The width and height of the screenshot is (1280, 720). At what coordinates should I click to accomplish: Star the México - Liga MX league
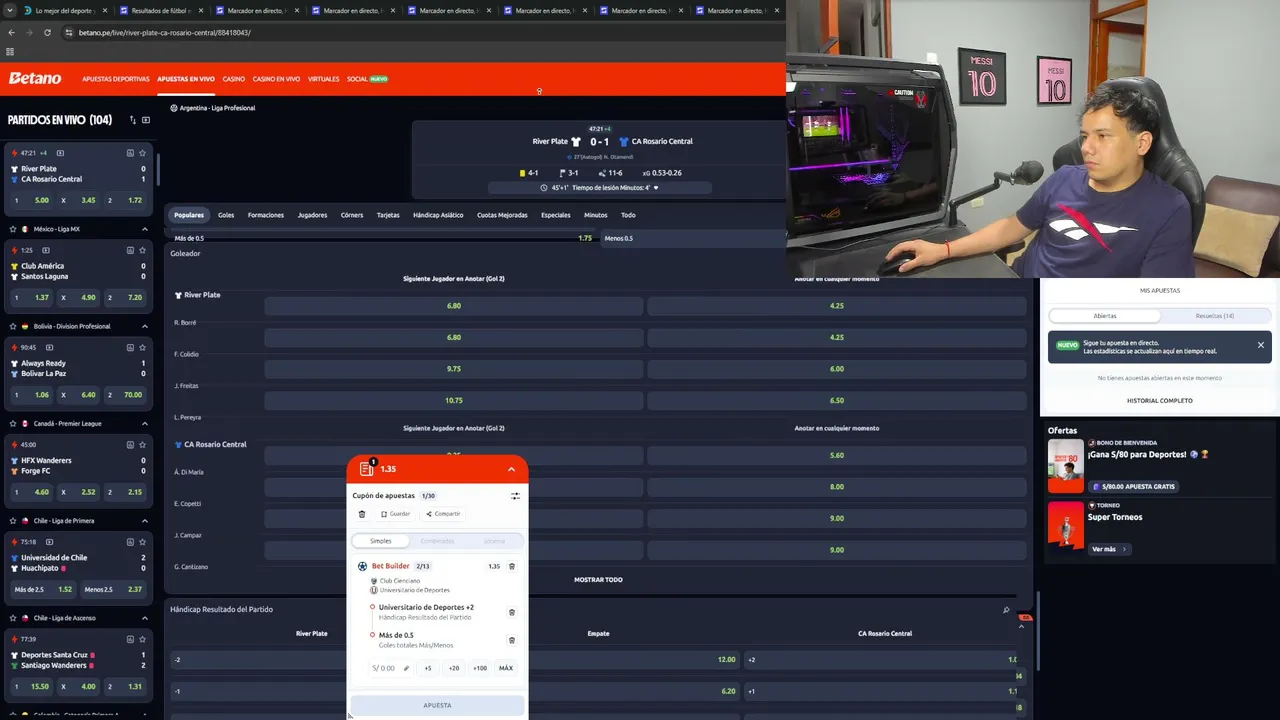click(12, 229)
